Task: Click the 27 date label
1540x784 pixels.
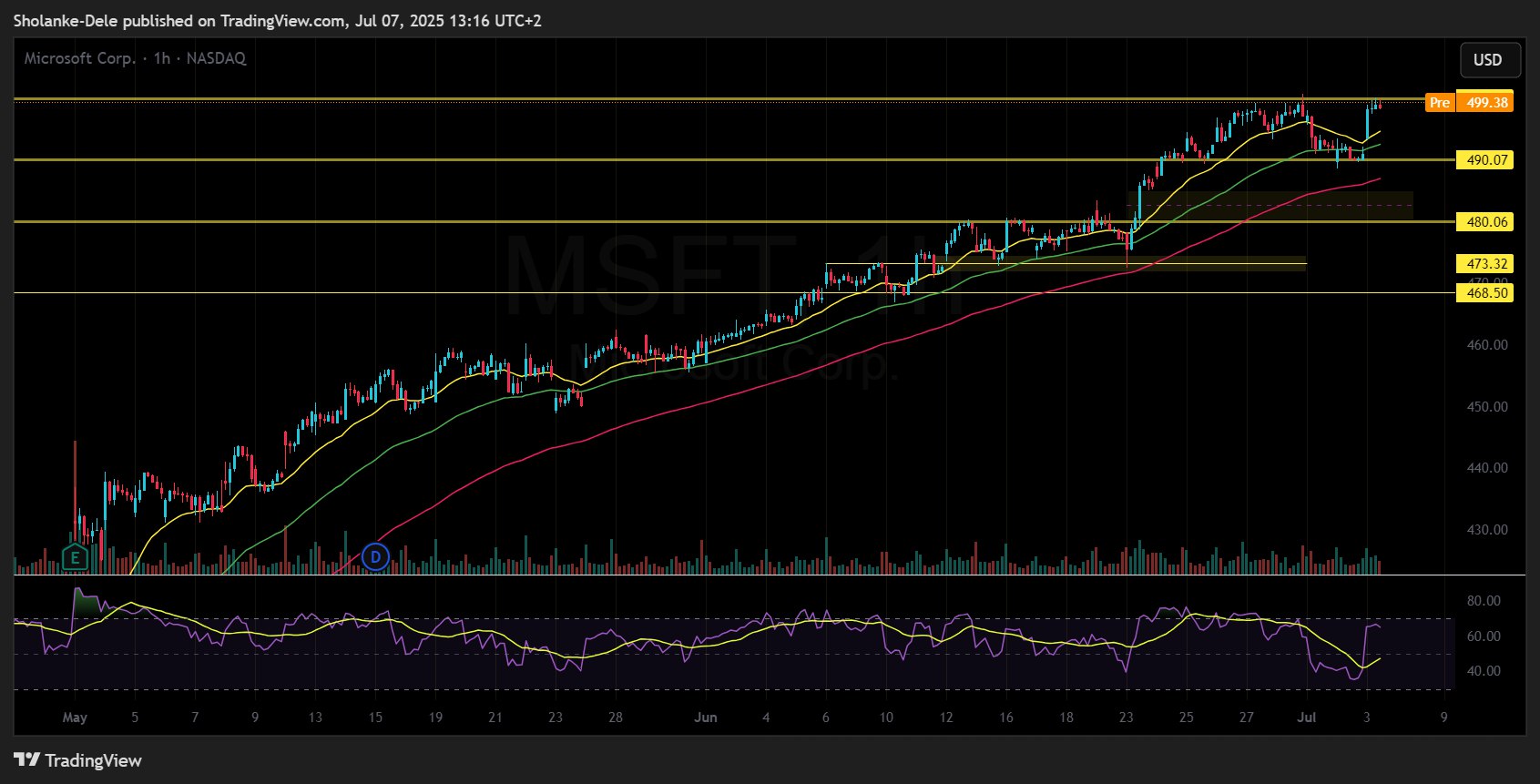Action: 1247,718
